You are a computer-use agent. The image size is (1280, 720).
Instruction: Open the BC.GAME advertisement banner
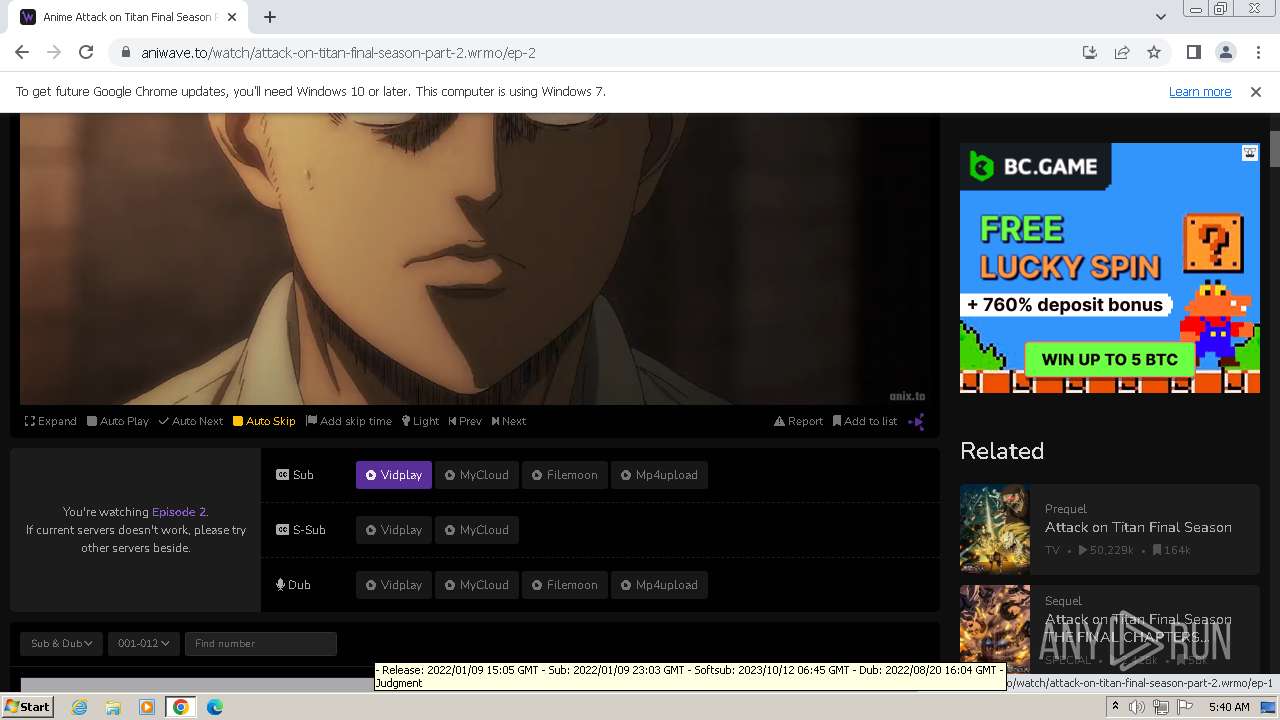(1110, 268)
